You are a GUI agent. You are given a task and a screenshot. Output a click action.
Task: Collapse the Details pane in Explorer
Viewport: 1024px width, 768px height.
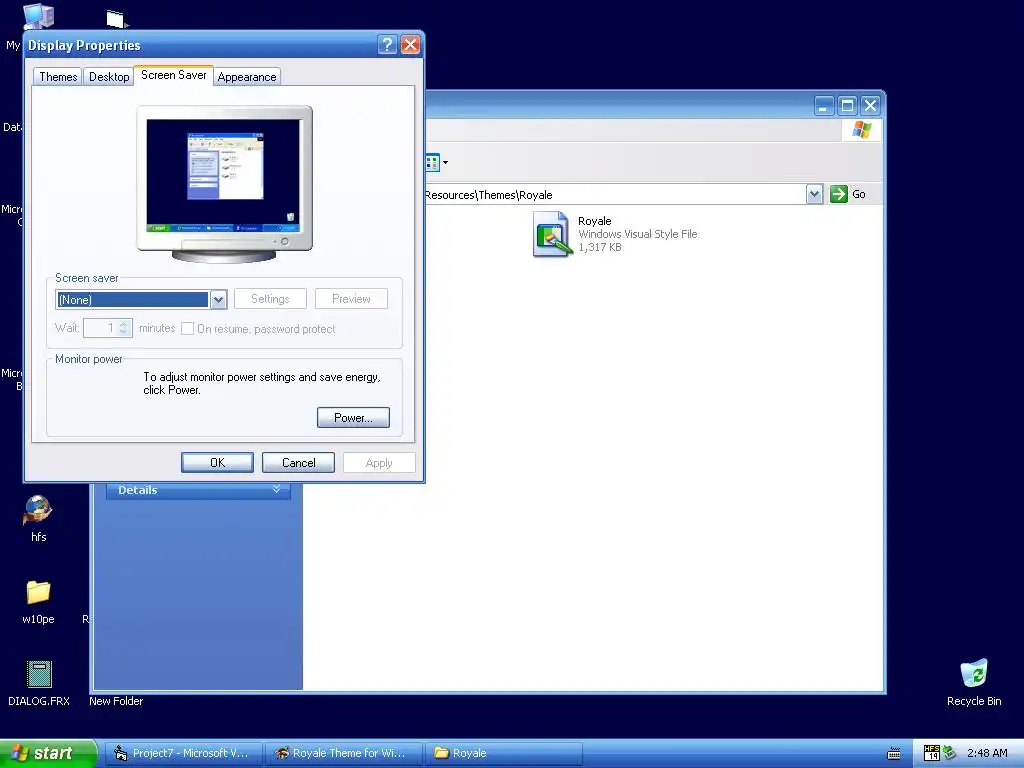click(x=276, y=489)
